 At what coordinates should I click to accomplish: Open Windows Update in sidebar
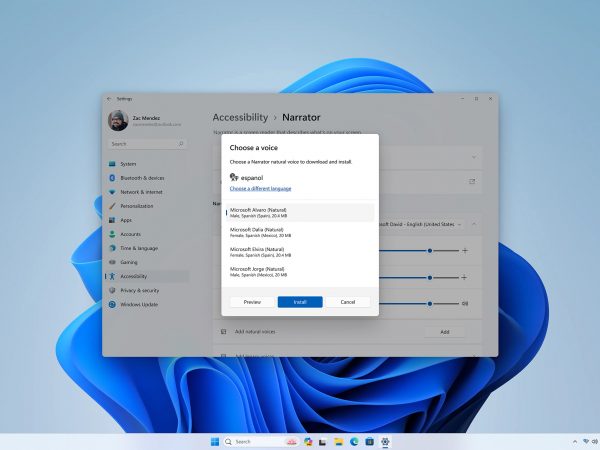tap(147, 304)
